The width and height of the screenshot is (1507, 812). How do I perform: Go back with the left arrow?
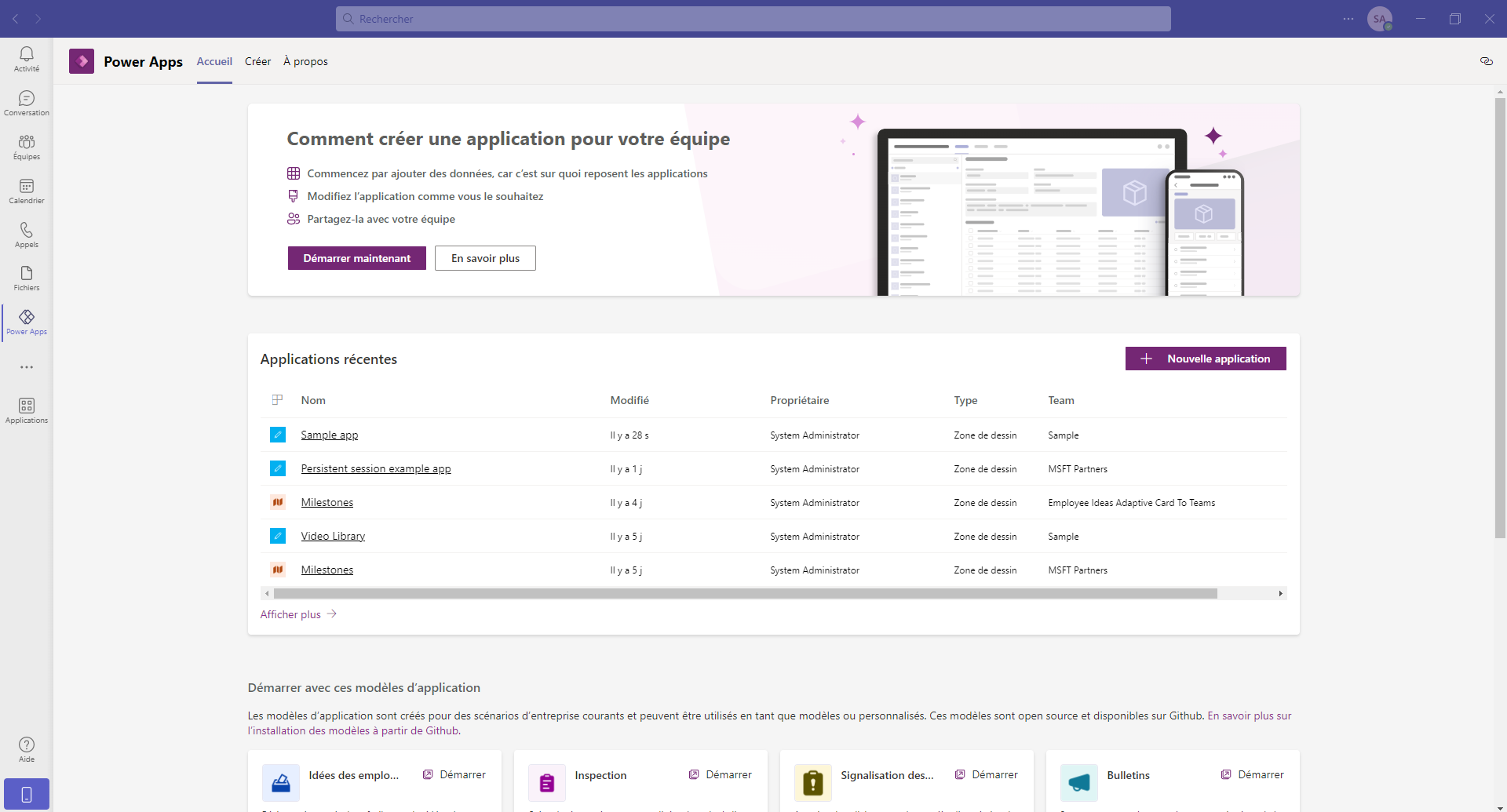pyautogui.click(x=15, y=19)
